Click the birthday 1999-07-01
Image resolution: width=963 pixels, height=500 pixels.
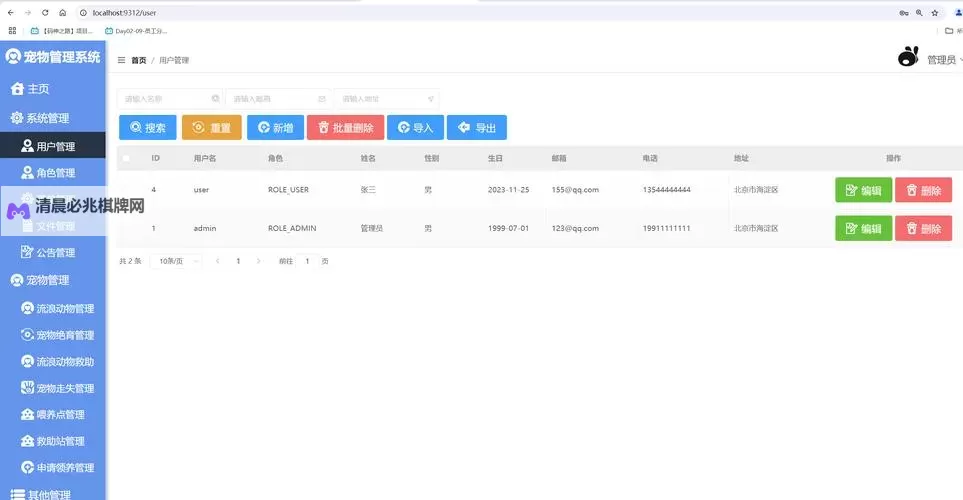pos(509,228)
